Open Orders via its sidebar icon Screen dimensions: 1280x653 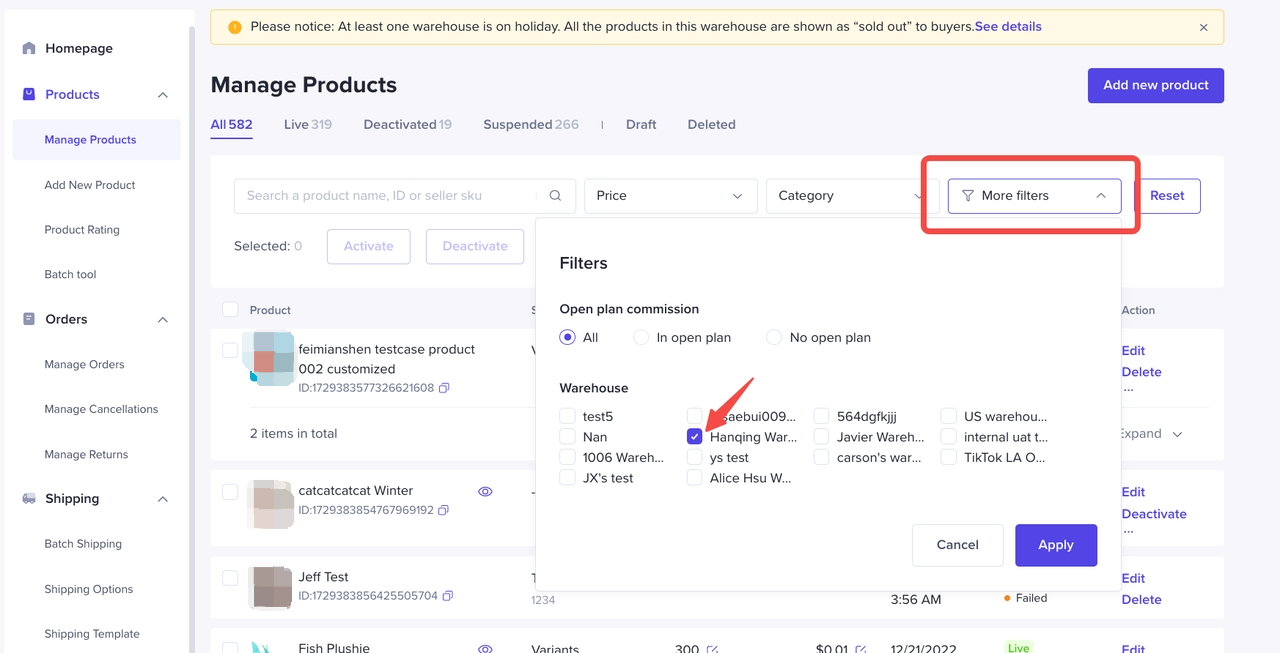point(28,319)
